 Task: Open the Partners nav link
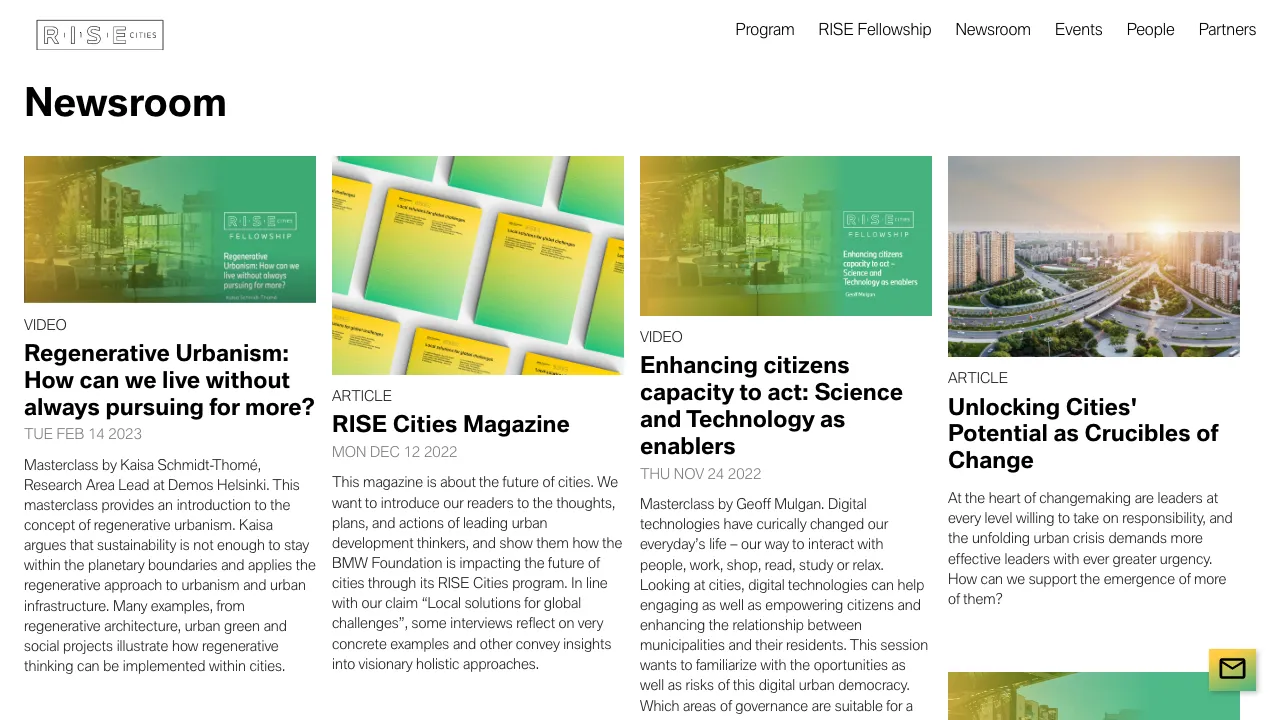1227,30
